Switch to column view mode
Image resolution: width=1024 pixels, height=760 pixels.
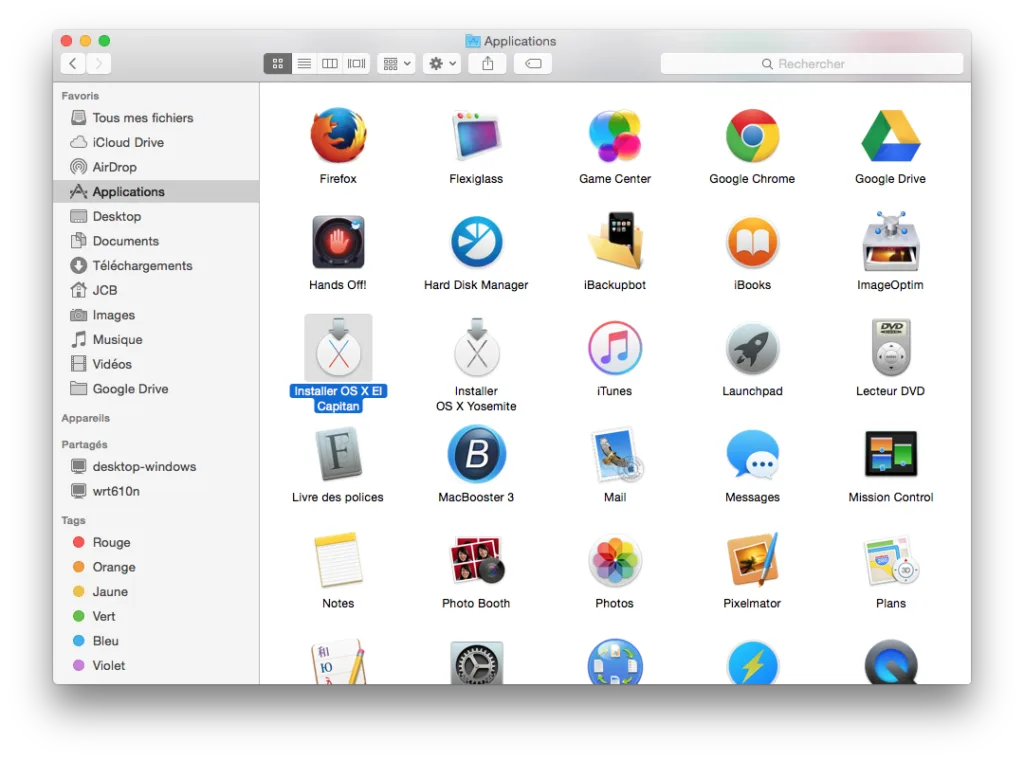pyautogui.click(x=330, y=63)
